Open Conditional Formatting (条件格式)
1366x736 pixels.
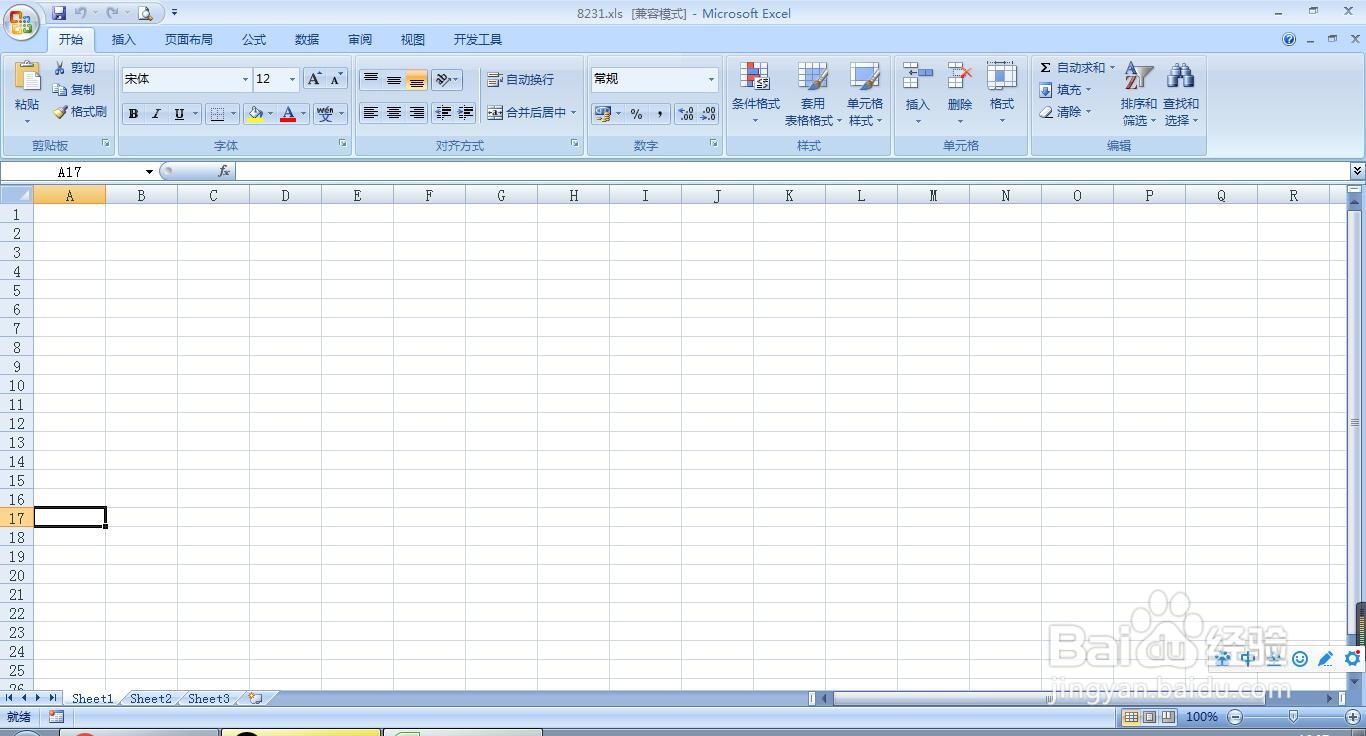pyautogui.click(x=755, y=94)
